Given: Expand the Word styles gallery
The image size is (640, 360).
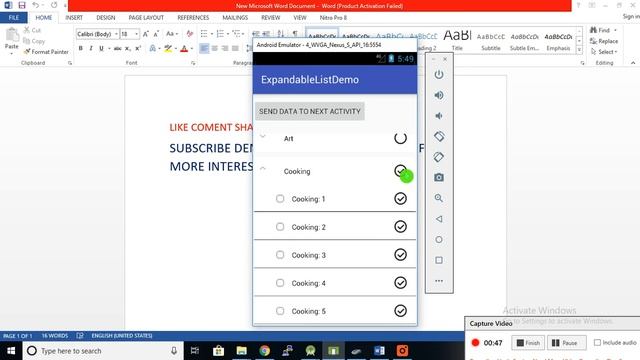Looking at the screenshot, I should coord(579,50).
